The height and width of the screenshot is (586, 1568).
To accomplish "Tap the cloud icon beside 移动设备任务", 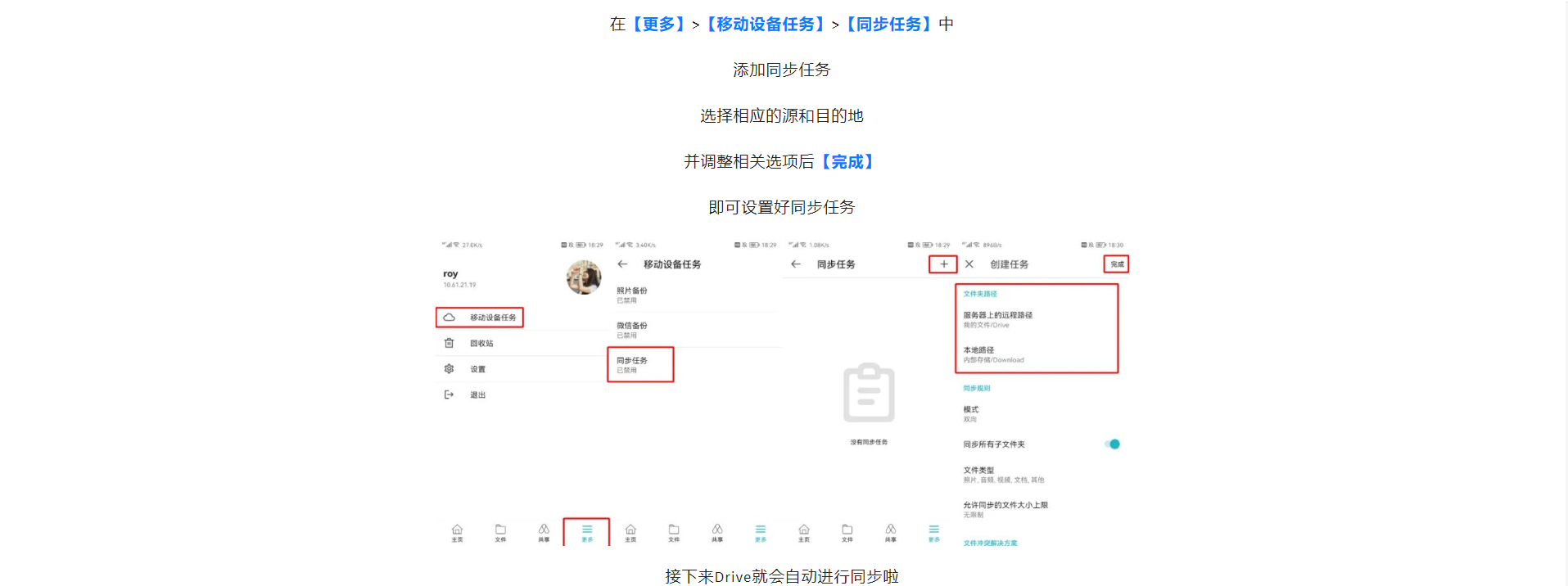I will point(449,318).
